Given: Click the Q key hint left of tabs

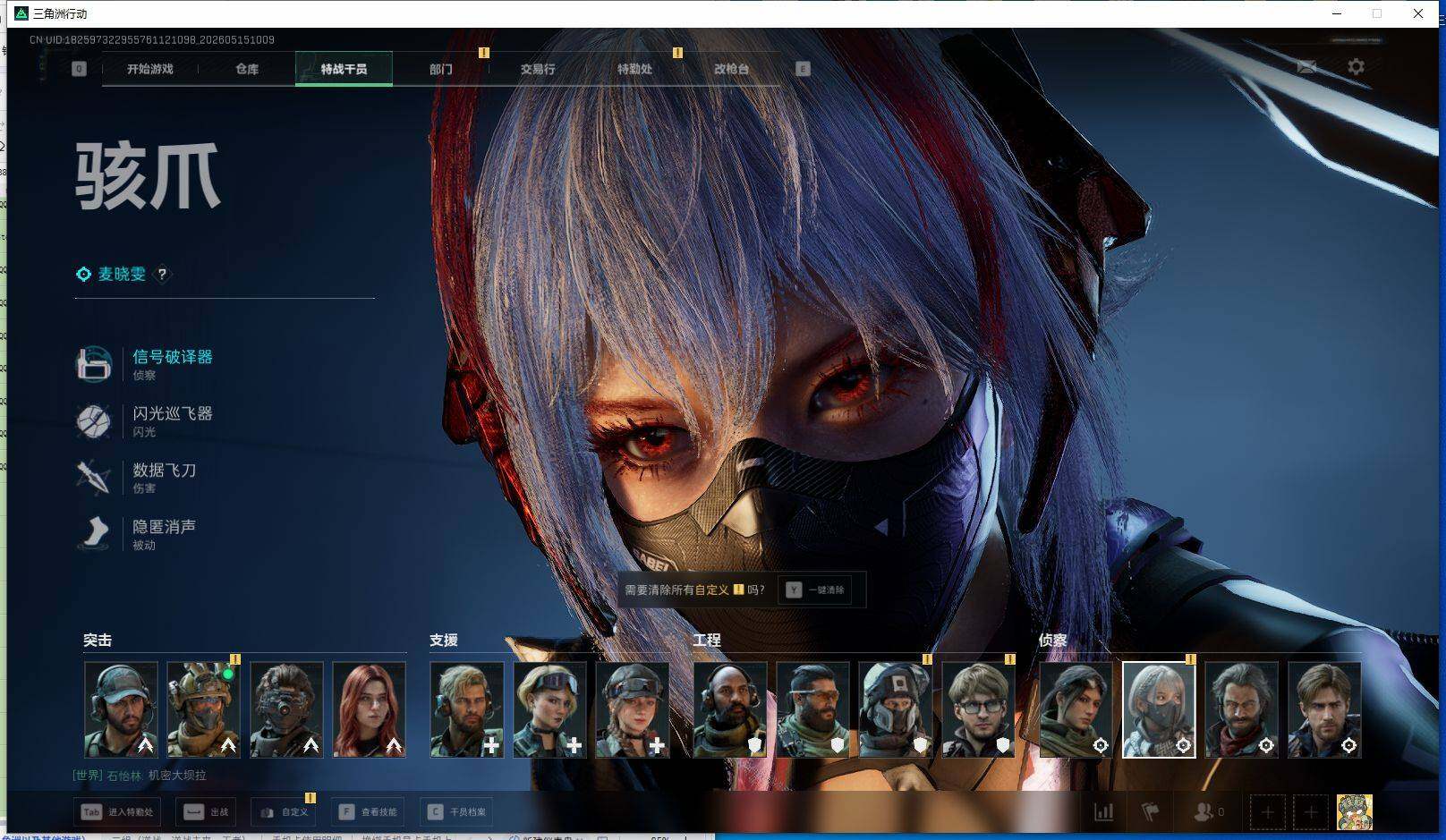Looking at the screenshot, I should point(80,69).
